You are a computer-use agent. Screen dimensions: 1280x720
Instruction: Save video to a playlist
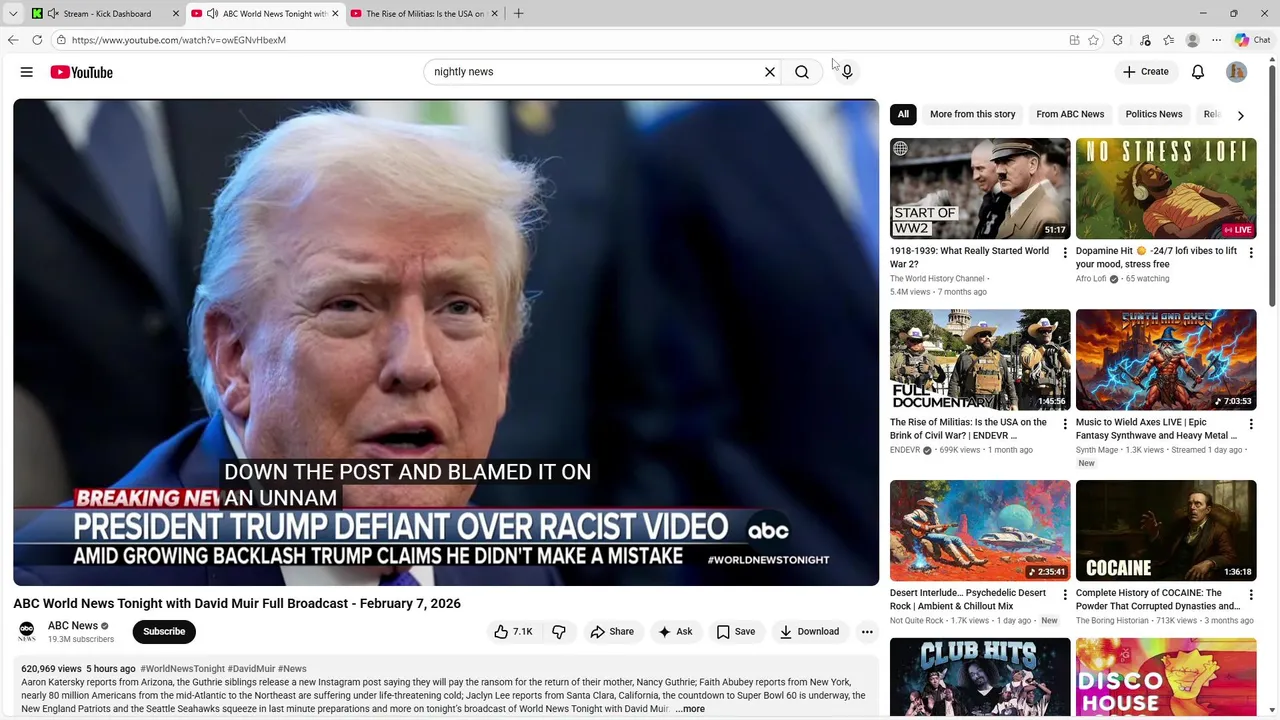coord(735,631)
